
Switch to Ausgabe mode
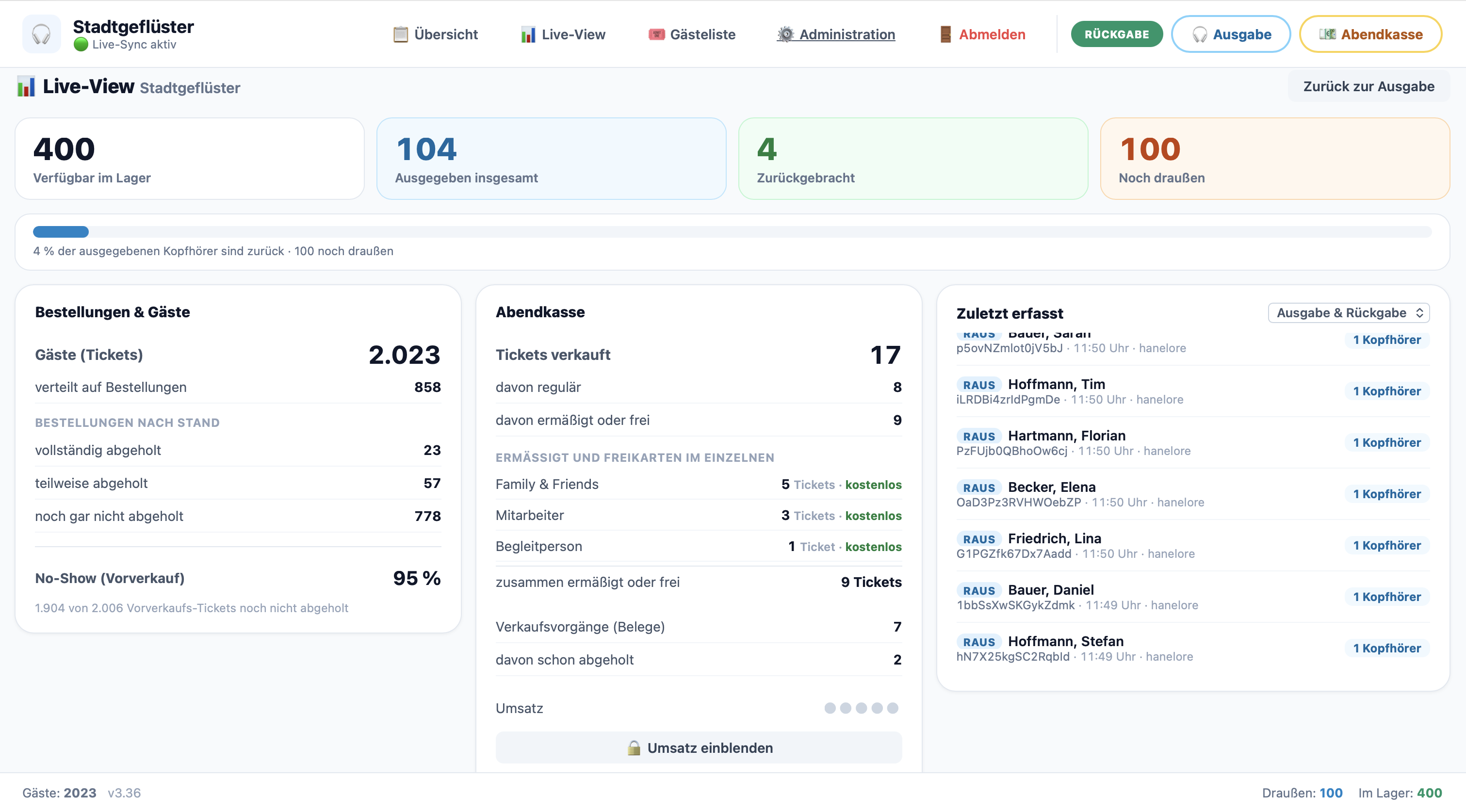(x=1231, y=34)
